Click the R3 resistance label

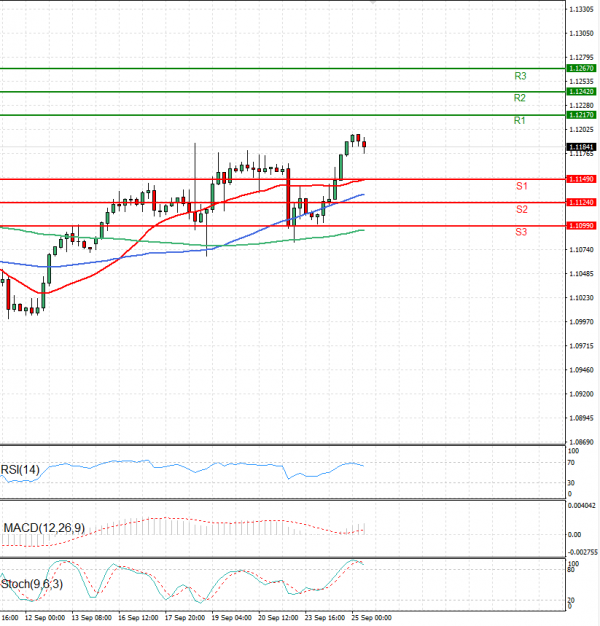(520, 76)
